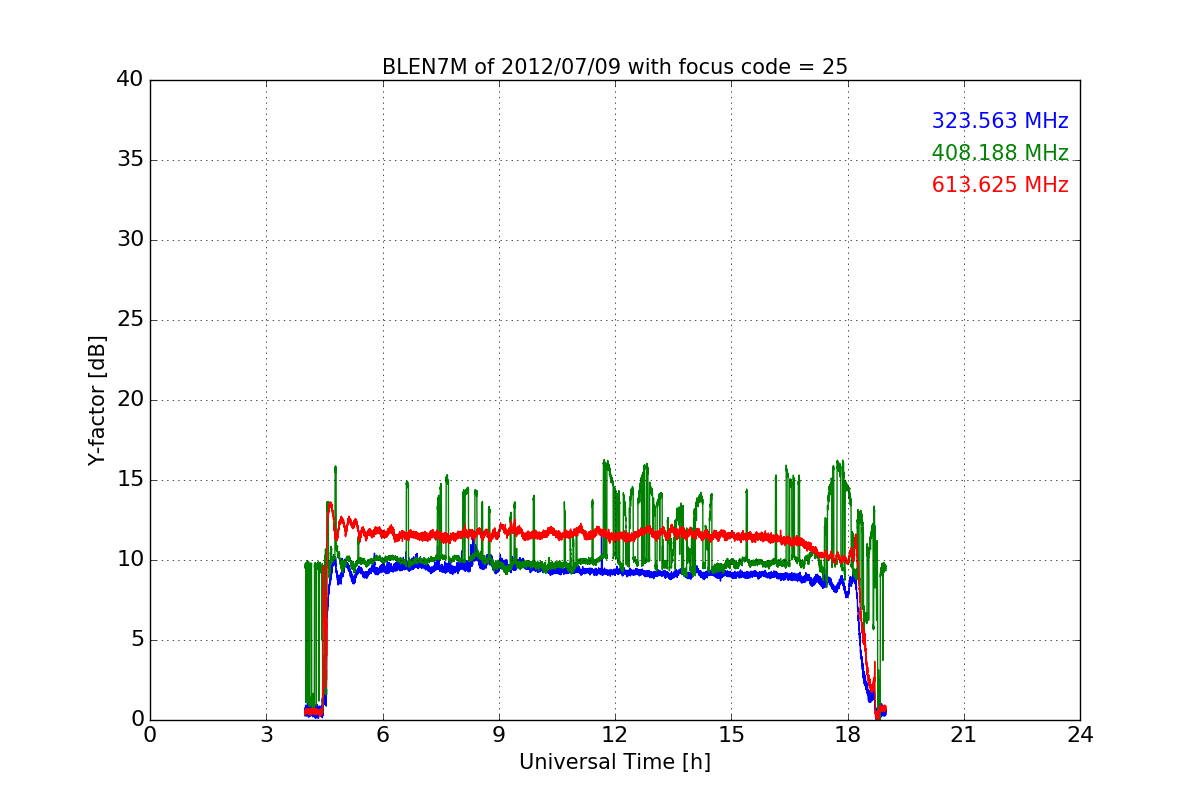Click the y-axis tick label 10

(x=131, y=560)
